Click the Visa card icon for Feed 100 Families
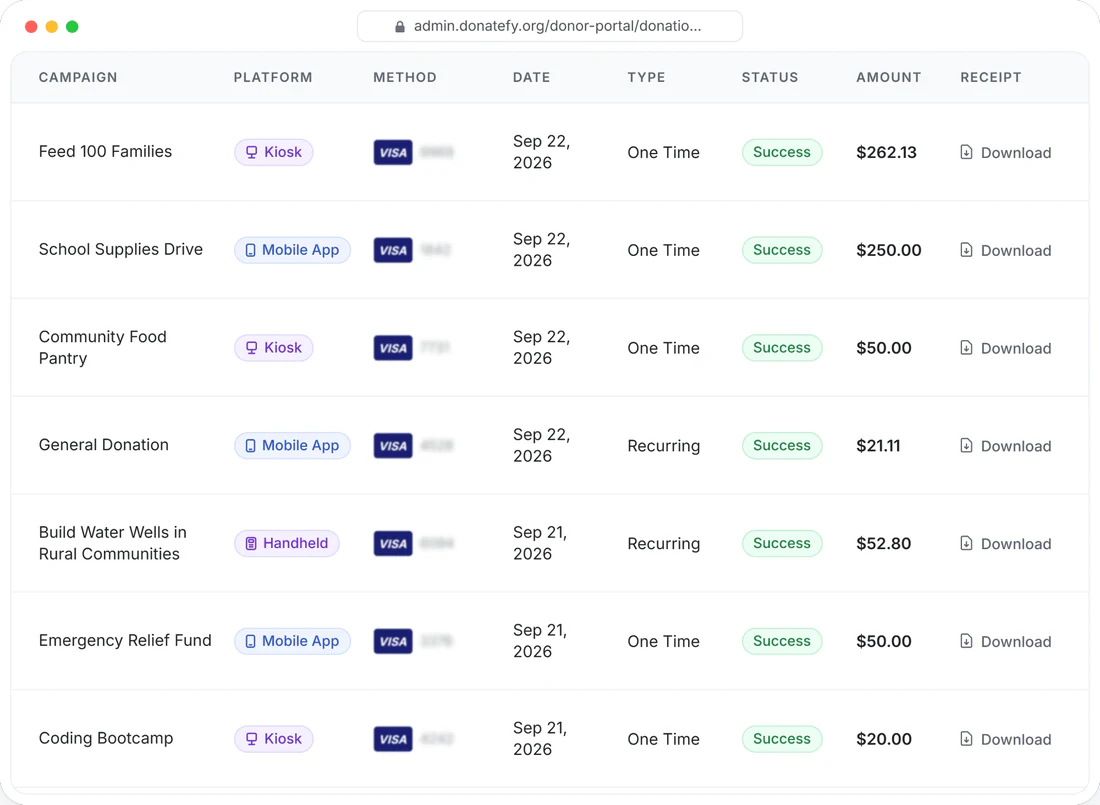 pos(393,152)
